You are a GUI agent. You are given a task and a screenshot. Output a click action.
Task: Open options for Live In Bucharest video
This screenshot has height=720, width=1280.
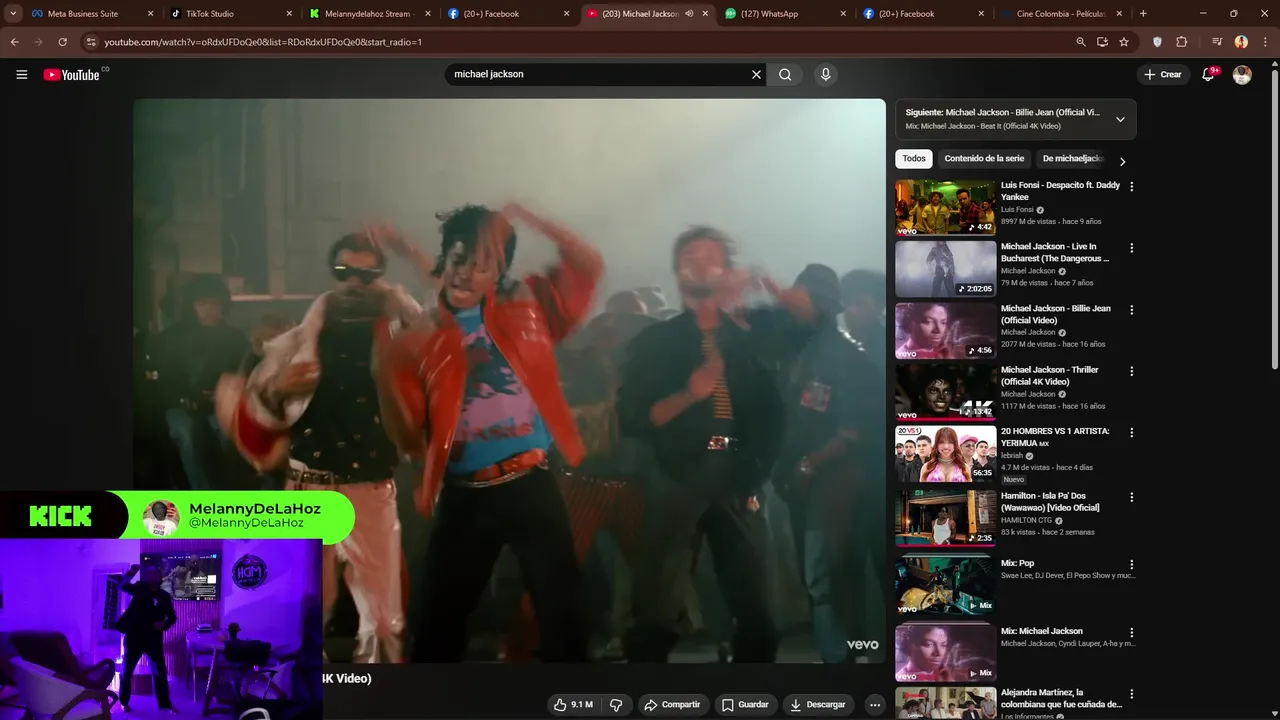point(1132,248)
